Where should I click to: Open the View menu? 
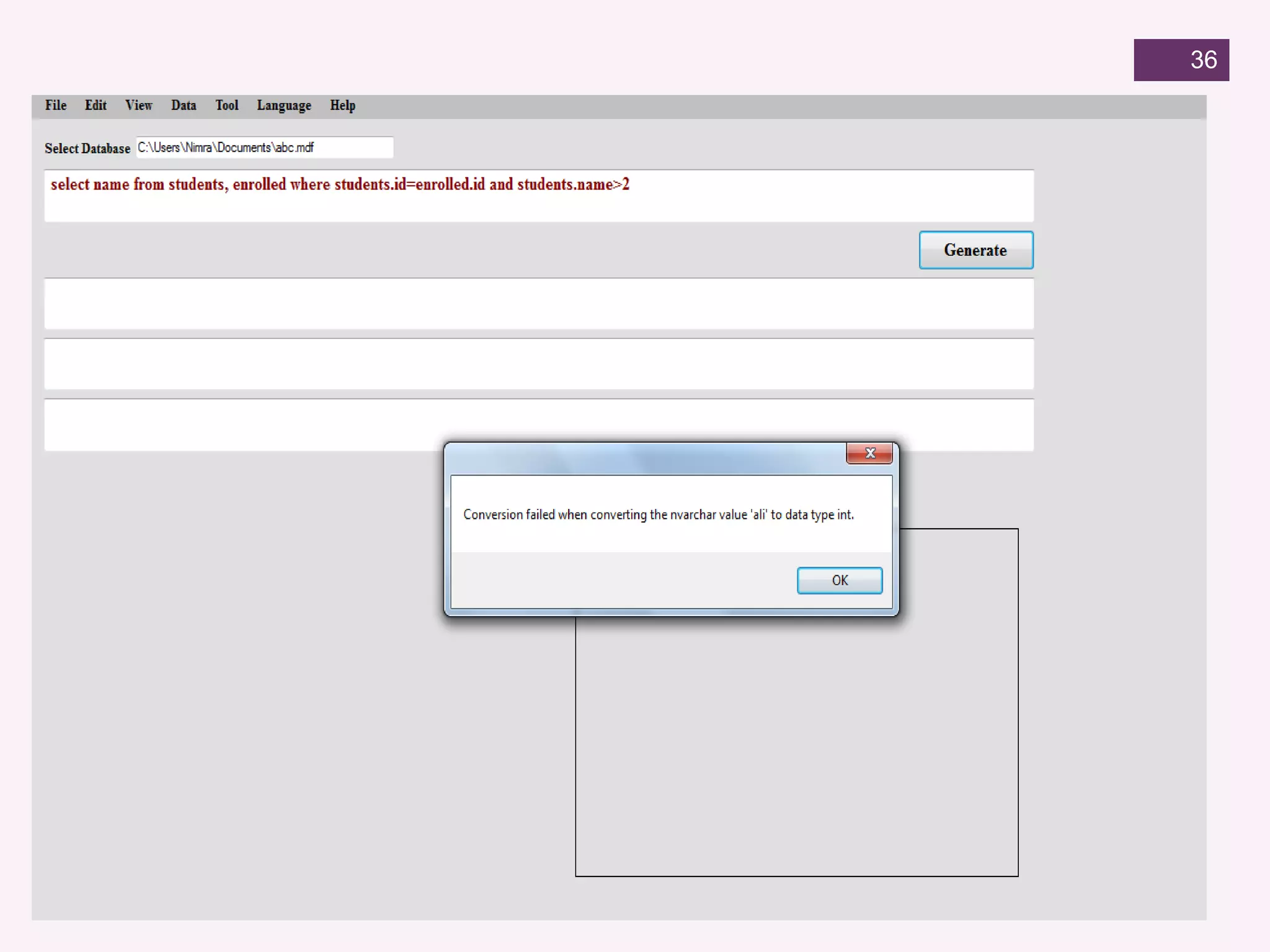[x=138, y=105]
